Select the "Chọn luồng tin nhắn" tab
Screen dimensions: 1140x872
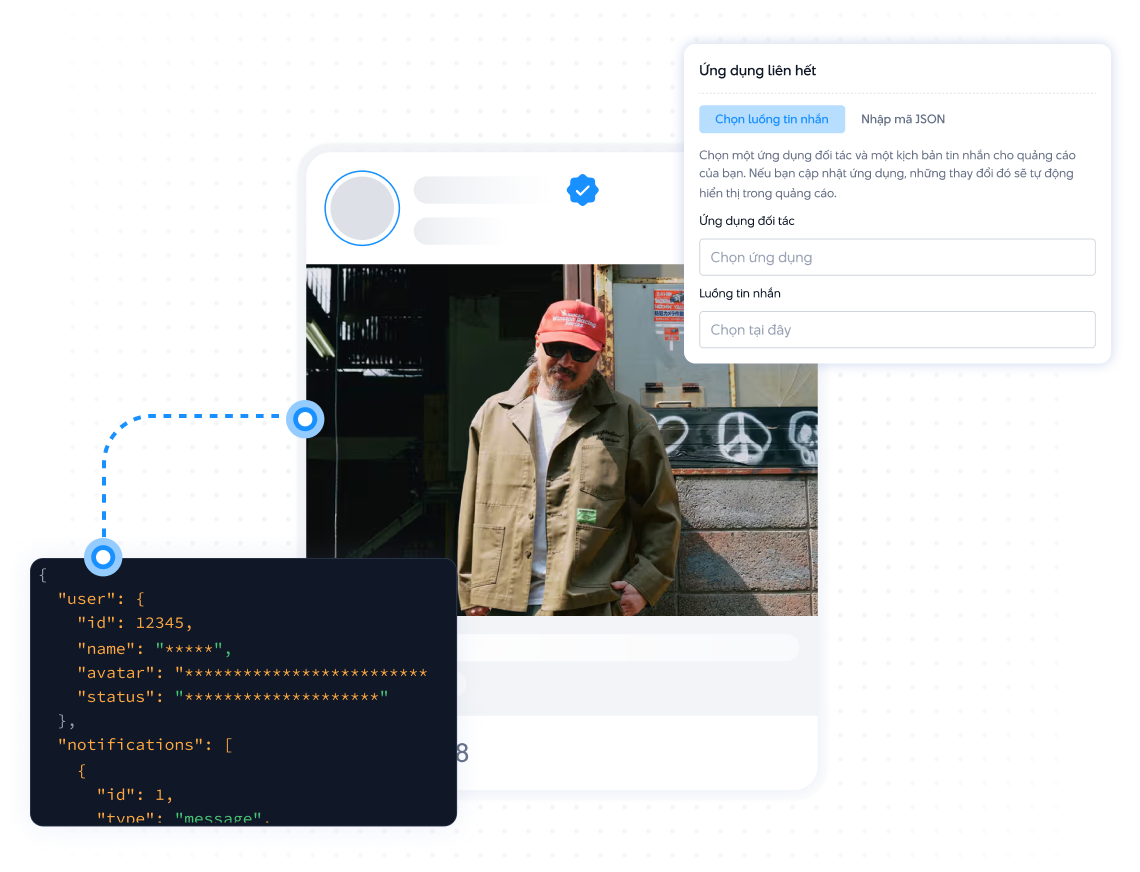tap(771, 119)
